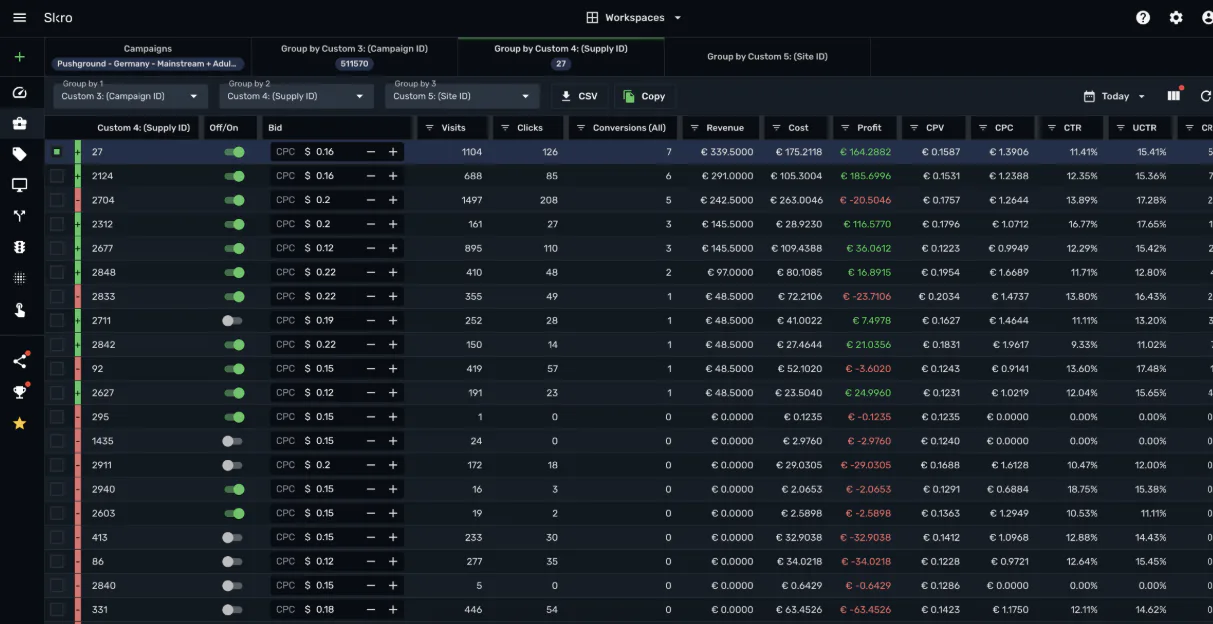The height and width of the screenshot is (624, 1213).
Task: Click the trophy icon in sidebar
Action: pos(19,392)
